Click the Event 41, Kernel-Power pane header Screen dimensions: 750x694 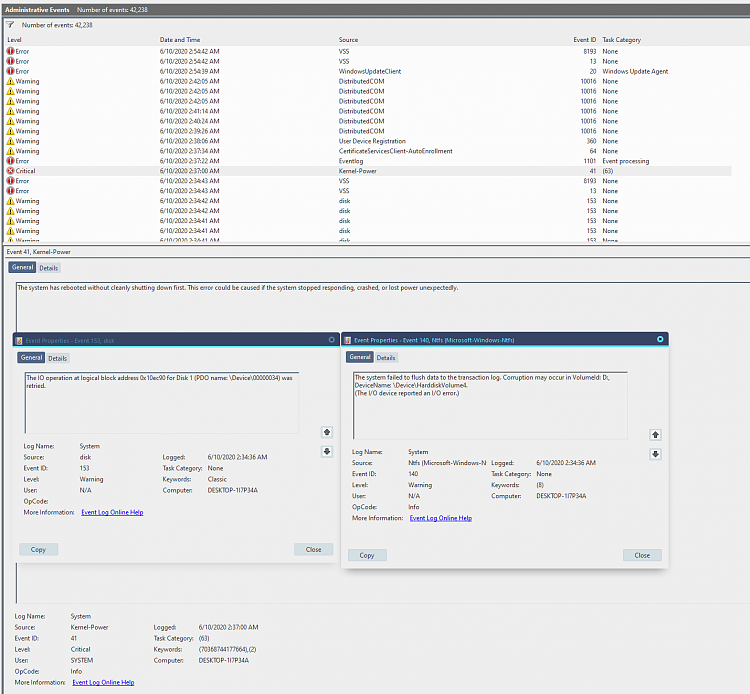(38, 252)
